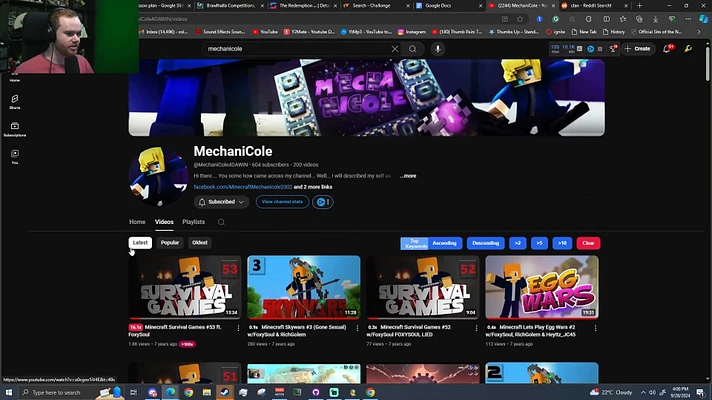Open File Explorer from the taskbar
The image size is (712, 400).
click(207, 392)
